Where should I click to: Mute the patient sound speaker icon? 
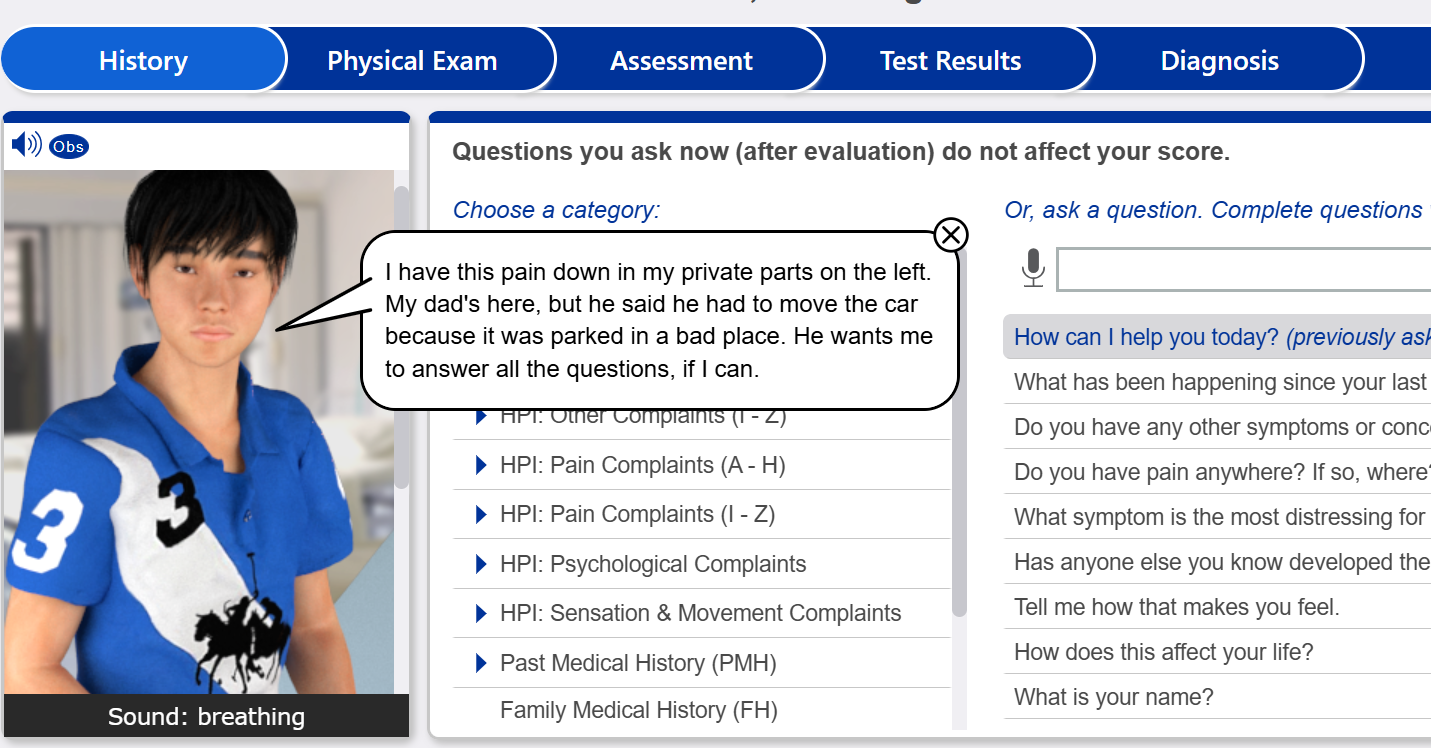25,146
